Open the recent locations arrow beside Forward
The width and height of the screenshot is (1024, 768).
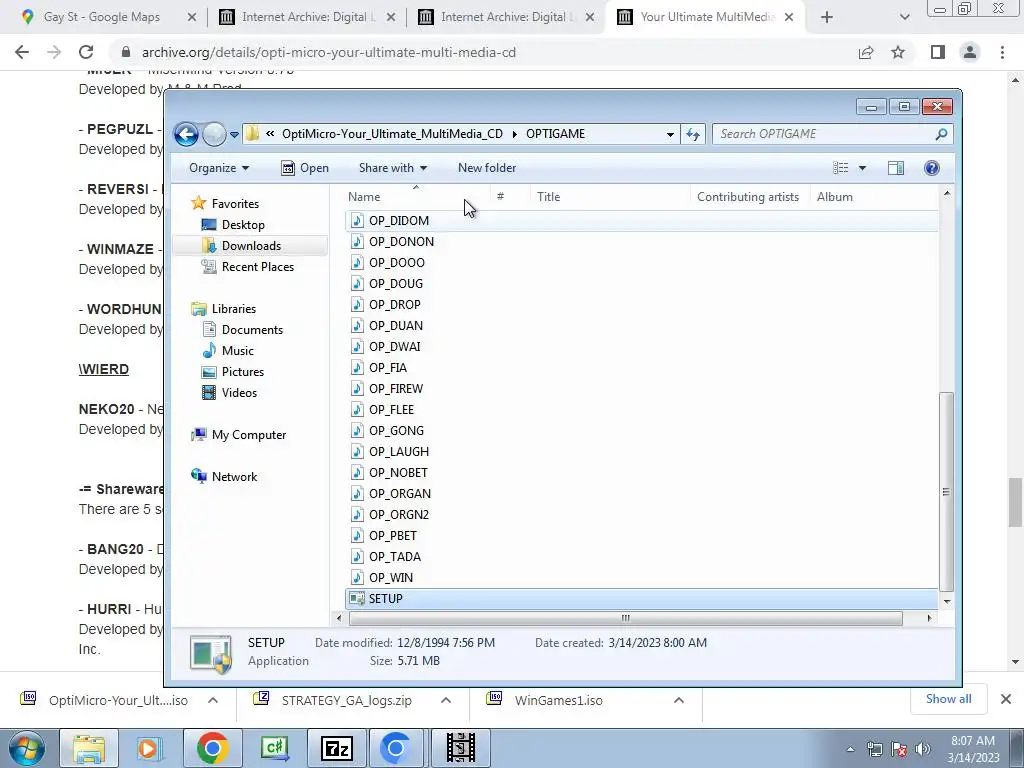(234, 135)
